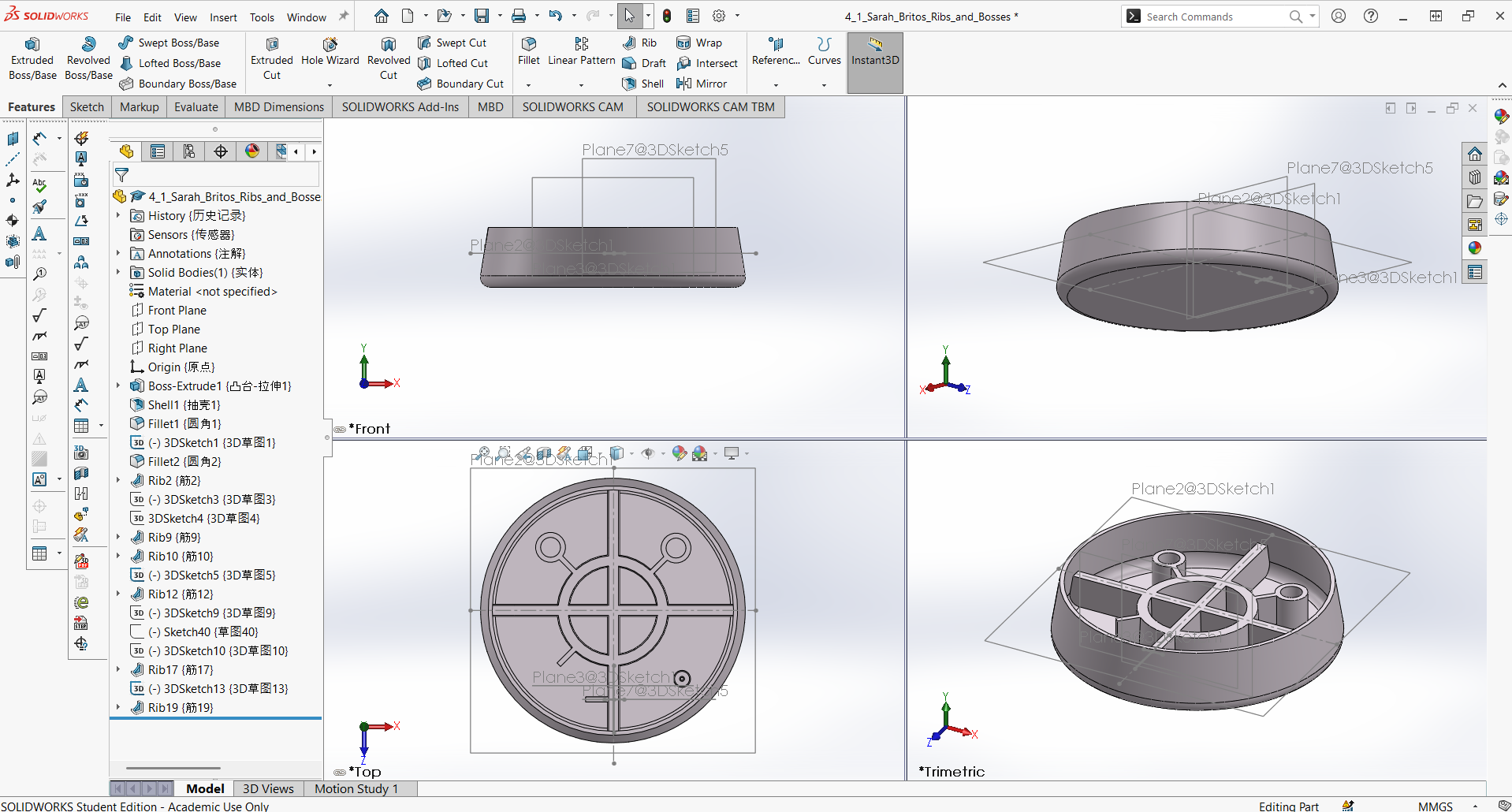
Task: Toggle the view link icon beside *Top
Action: point(340,773)
